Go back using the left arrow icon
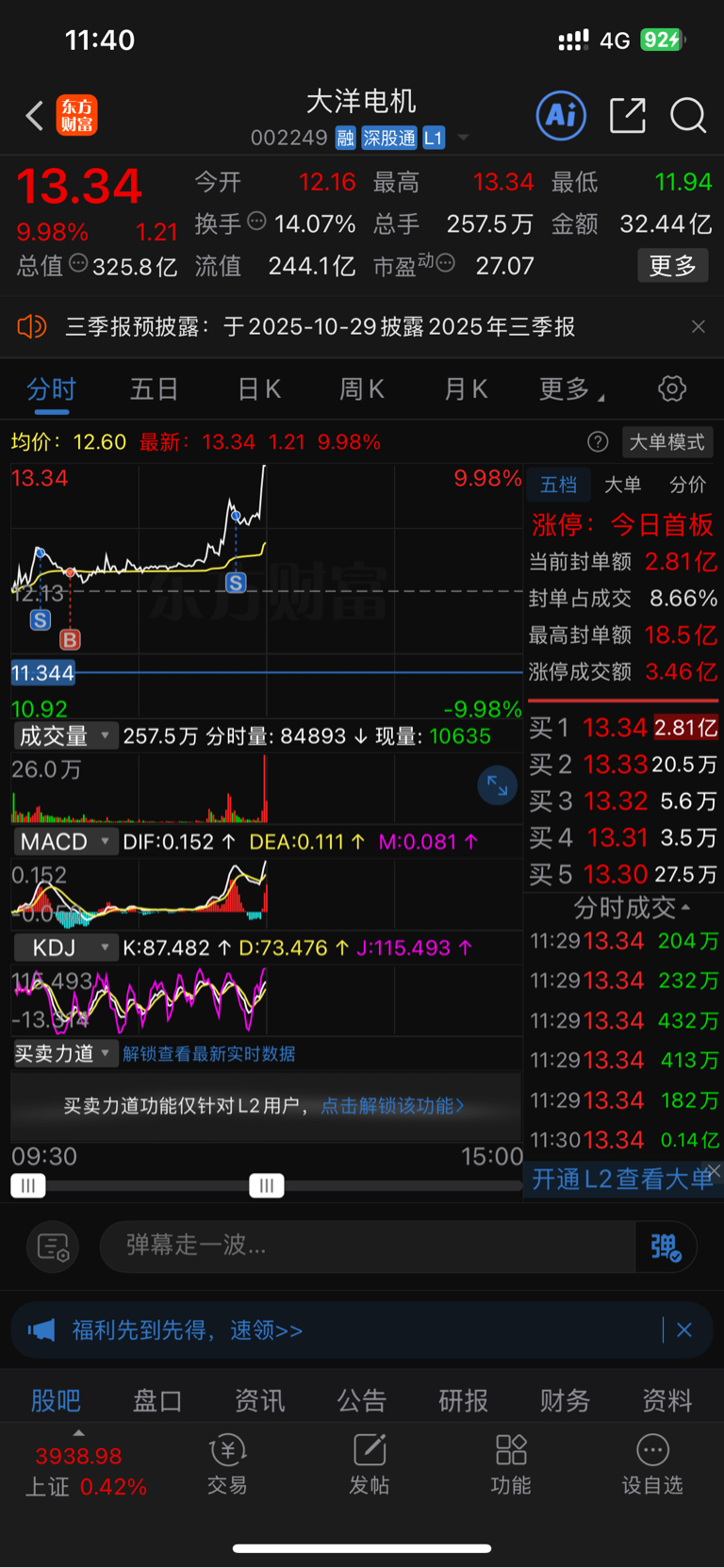The height and width of the screenshot is (1568, 724). coord(35,116)
